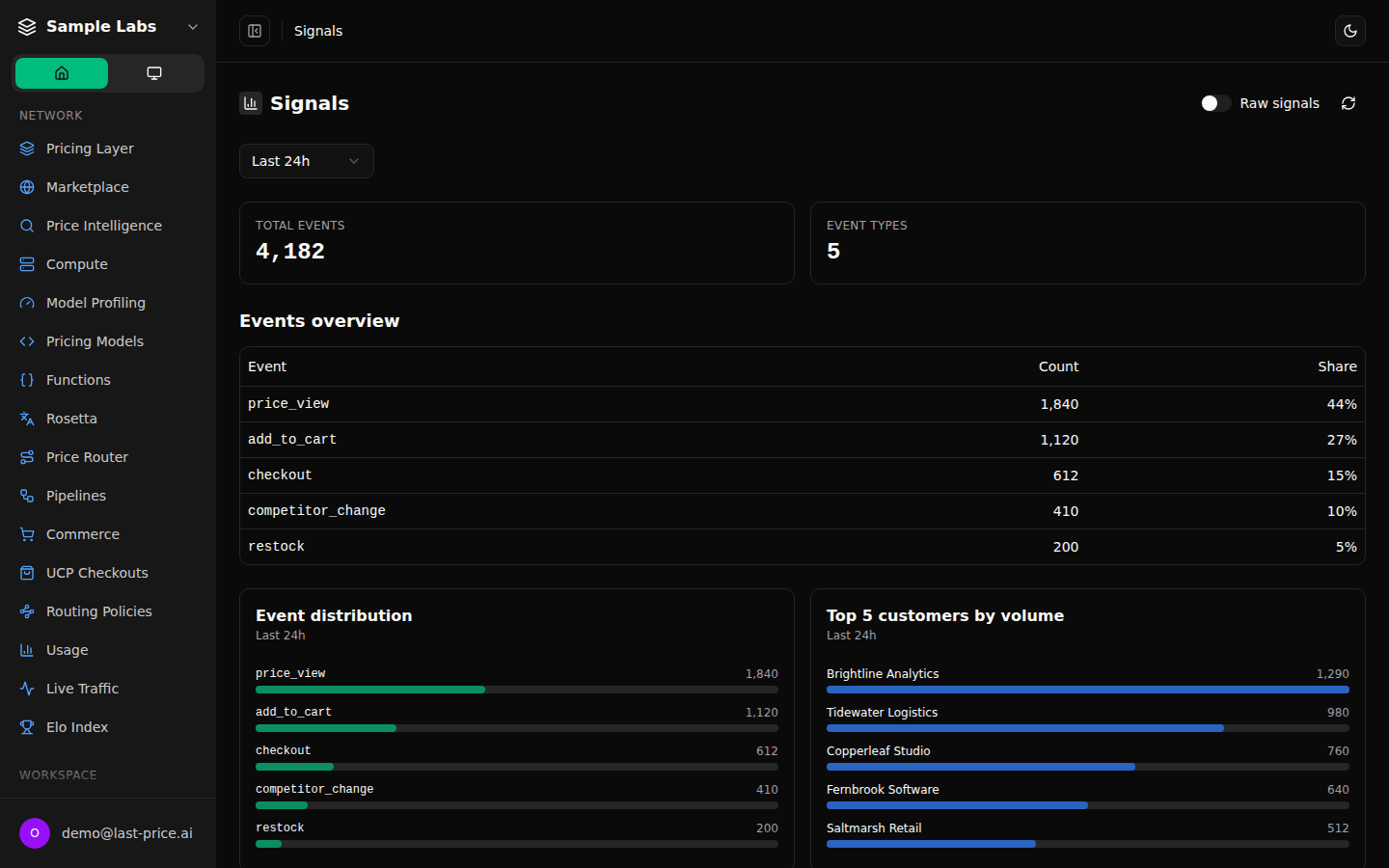
Task: Click Tidewater Logistics customer label
Action: point(882,713)
